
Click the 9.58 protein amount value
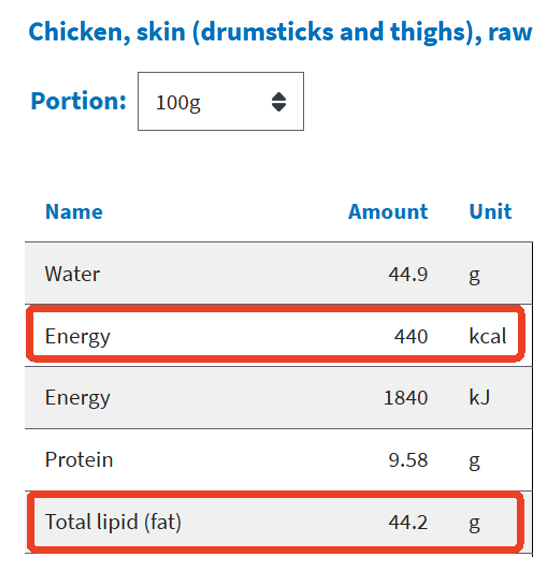[408, 460]
